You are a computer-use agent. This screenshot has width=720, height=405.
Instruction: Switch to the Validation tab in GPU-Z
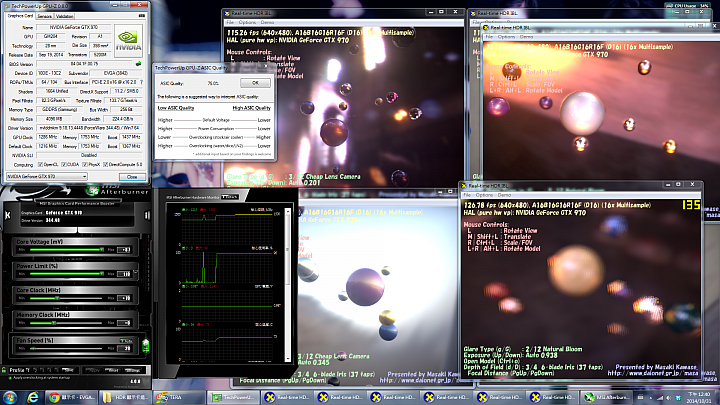(64, 16)
